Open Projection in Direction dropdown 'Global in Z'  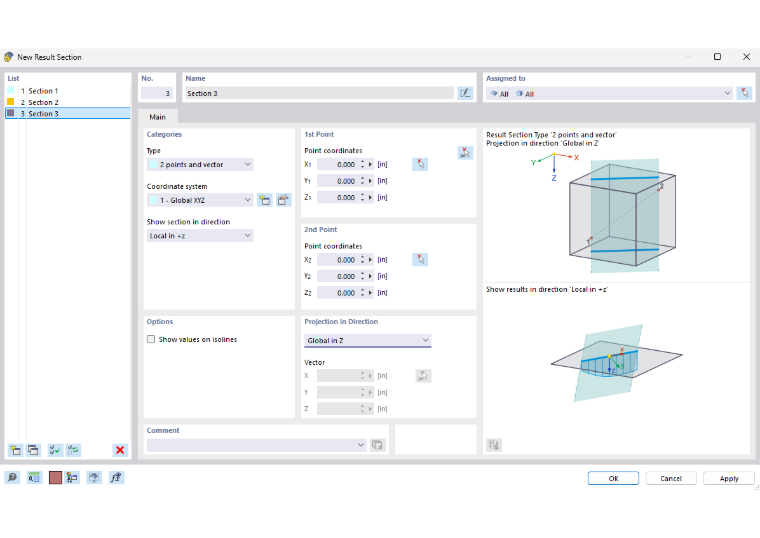click(x=367, y=340)
